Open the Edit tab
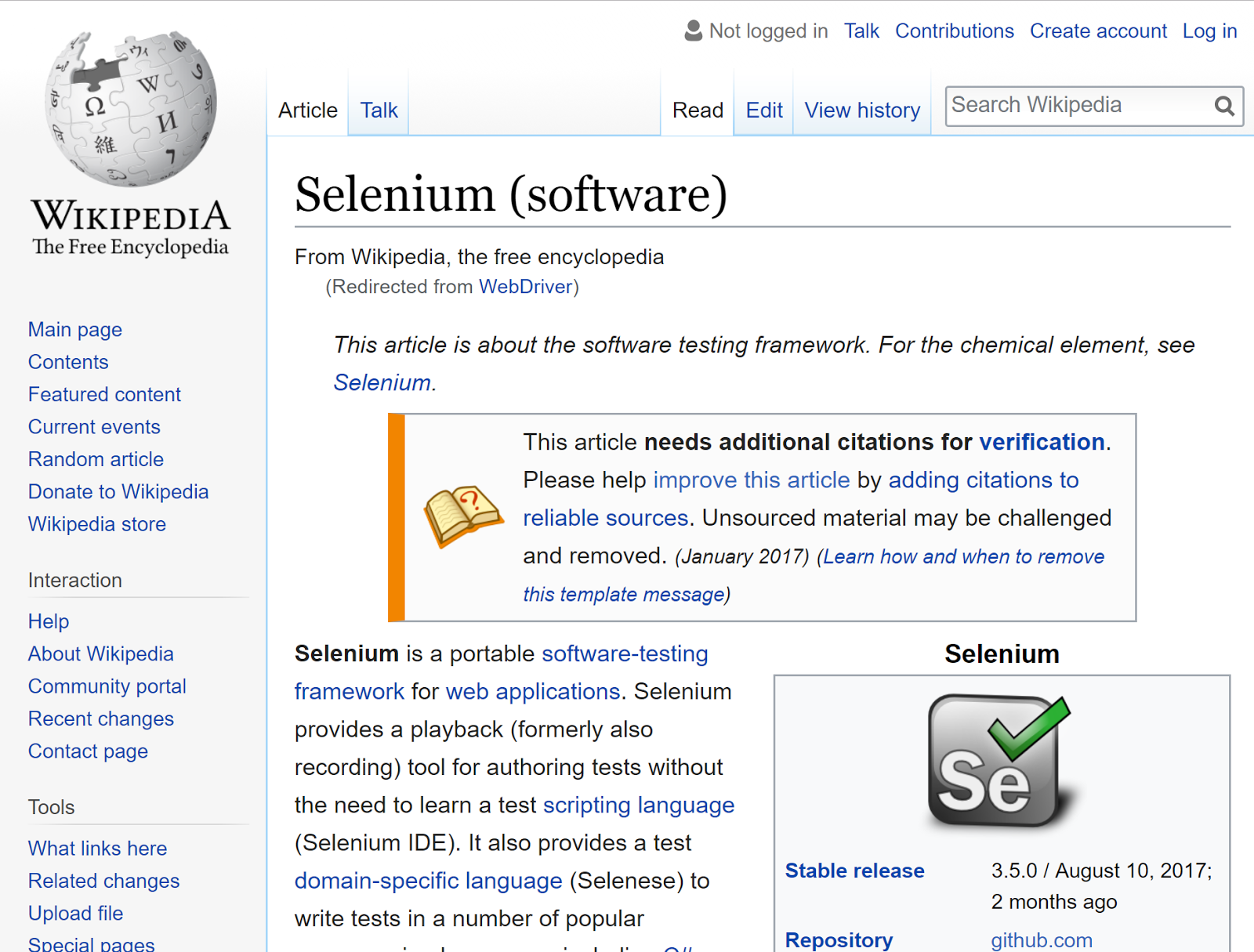 763,110
